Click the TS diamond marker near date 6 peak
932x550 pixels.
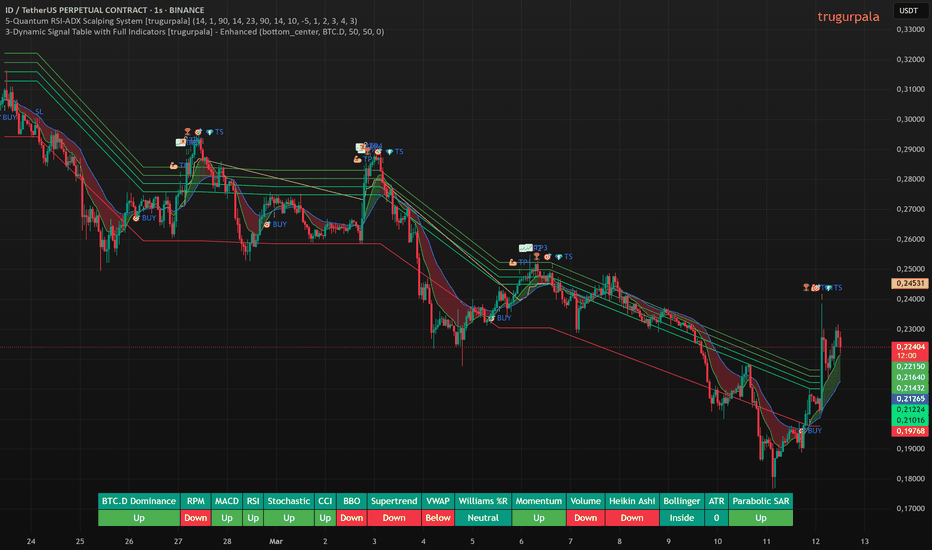point(563,257)
